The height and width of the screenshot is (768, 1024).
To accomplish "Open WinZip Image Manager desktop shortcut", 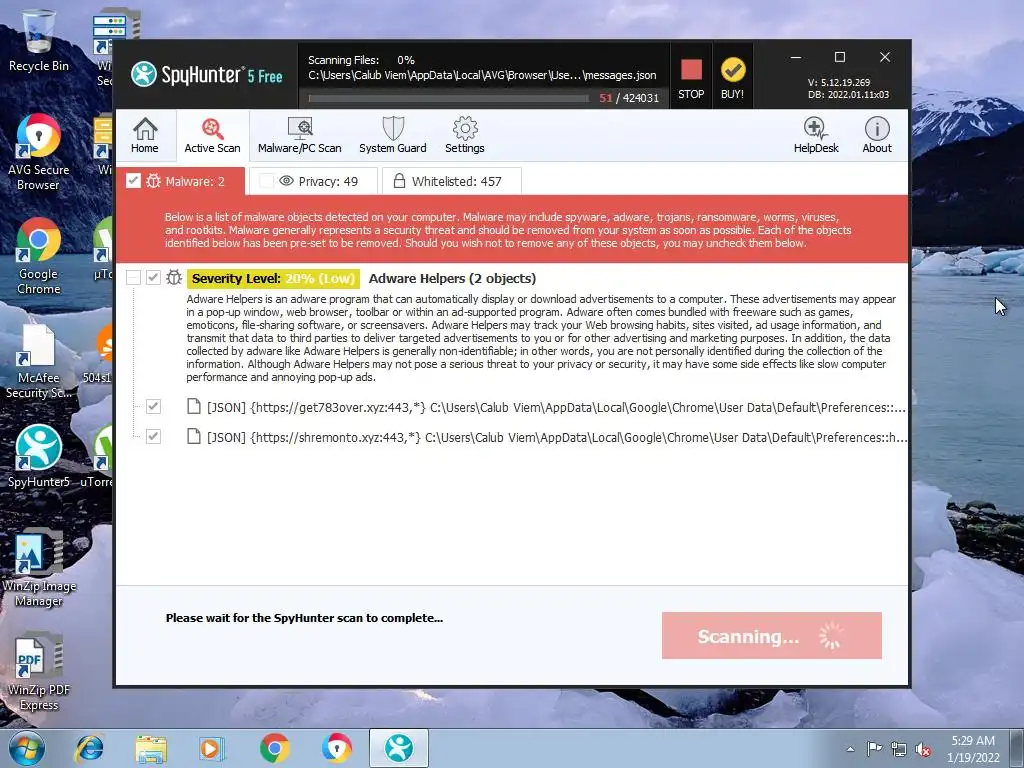I will point(39,567).
